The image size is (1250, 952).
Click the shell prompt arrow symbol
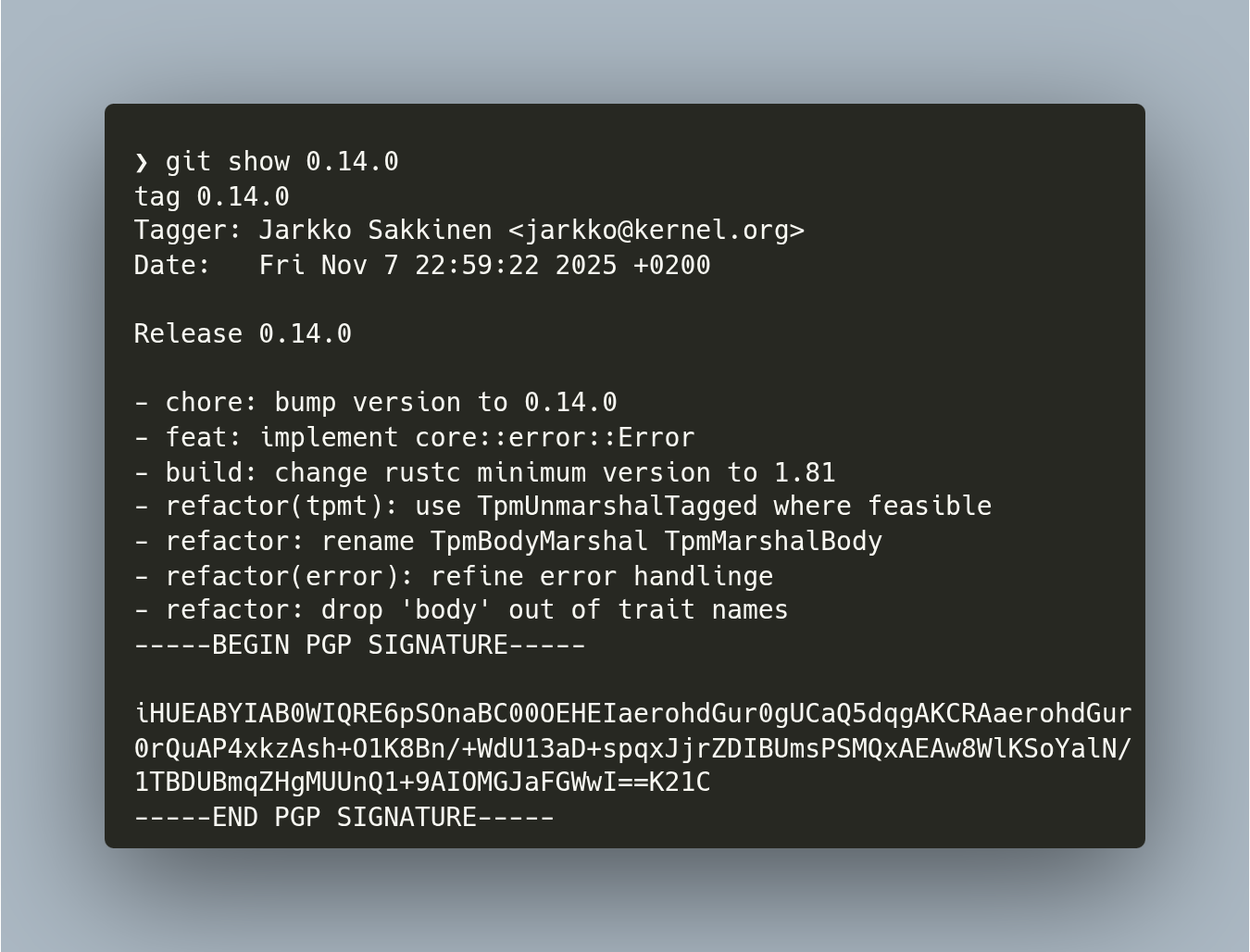pyautogui.click(x=141, y=163)
